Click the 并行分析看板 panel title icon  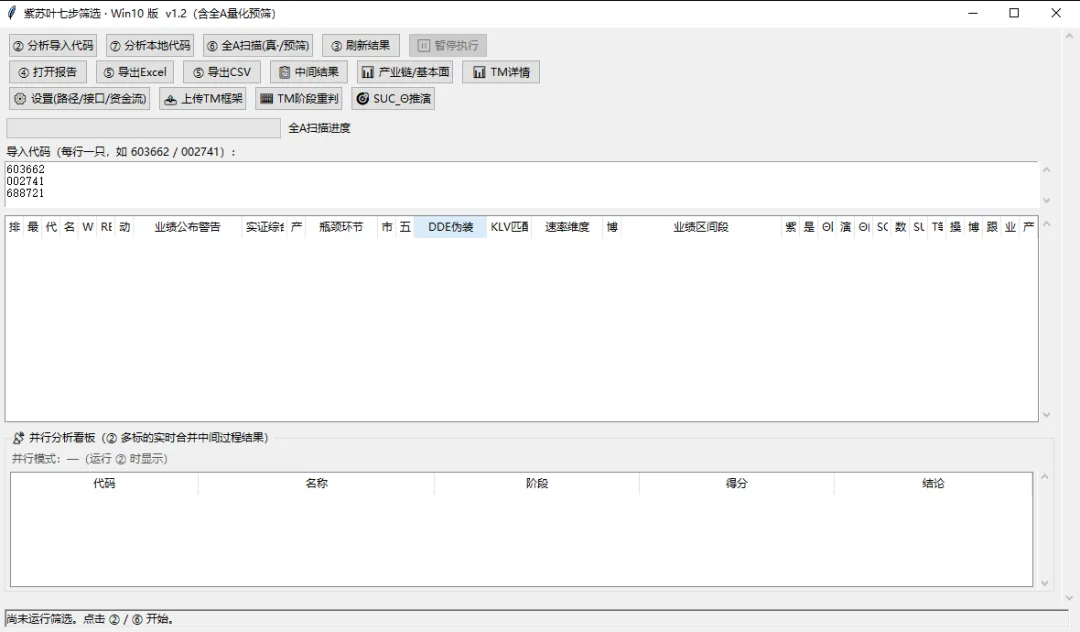pos(19,437)
